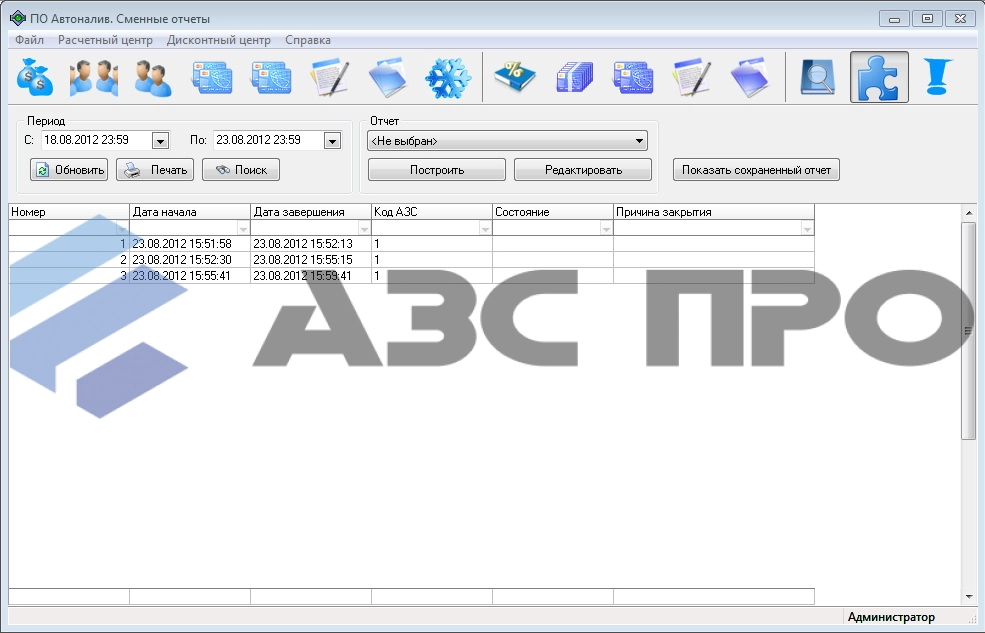The image size is (985, 633).
Task: Click the dark-blue cards icon beside the card stack
Action: (x=633, y=77)
